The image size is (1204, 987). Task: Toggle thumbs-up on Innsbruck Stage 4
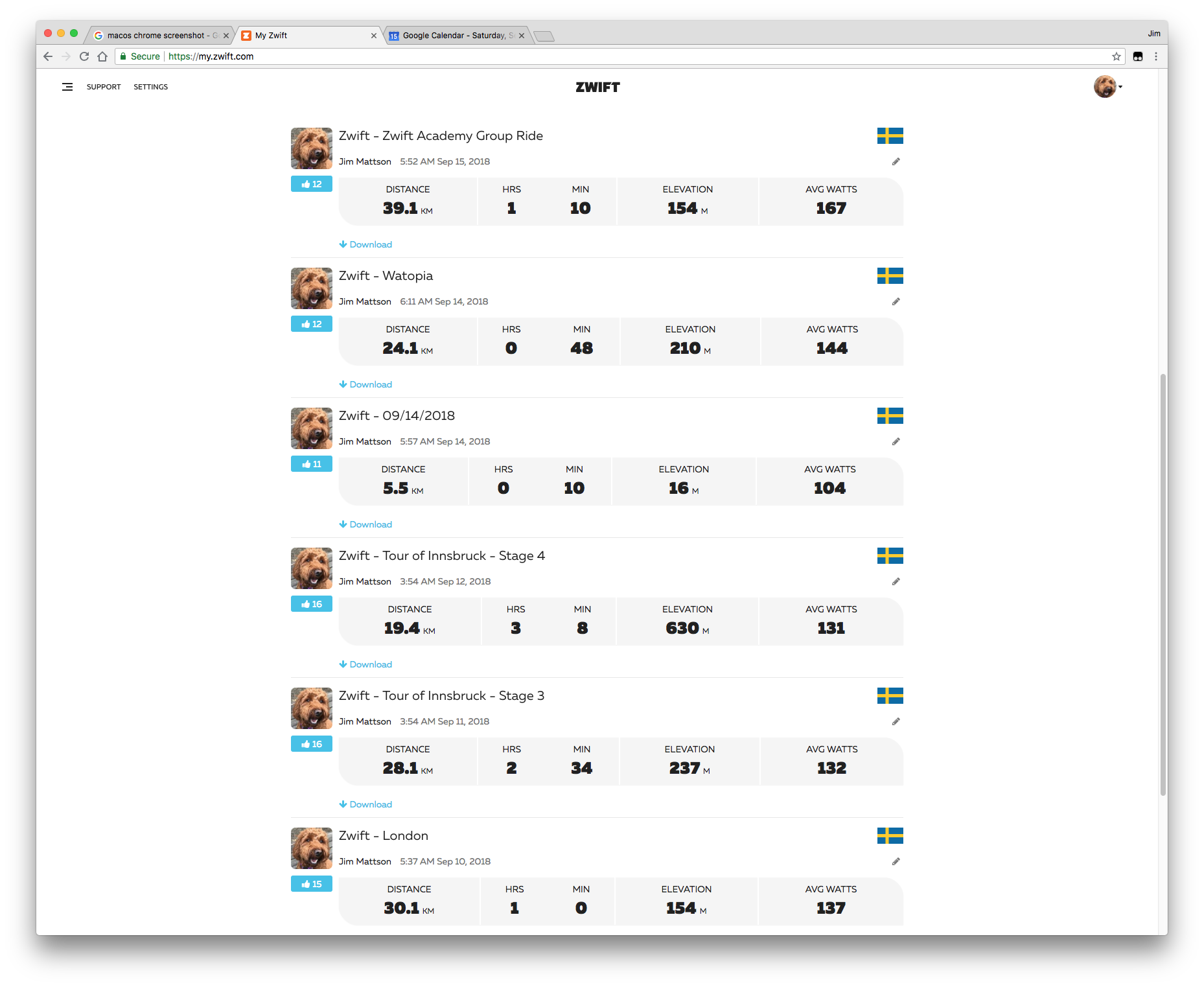click(312, 604)
